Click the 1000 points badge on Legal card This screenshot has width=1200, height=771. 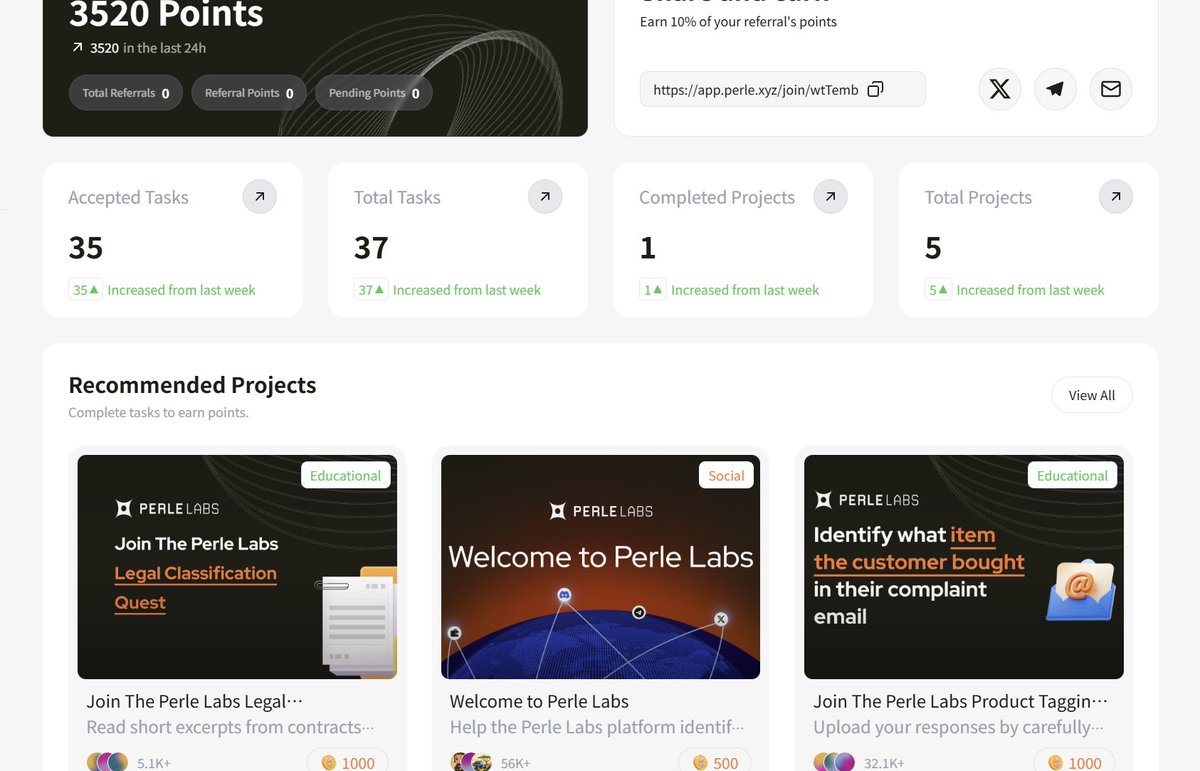tap(347, 763)
